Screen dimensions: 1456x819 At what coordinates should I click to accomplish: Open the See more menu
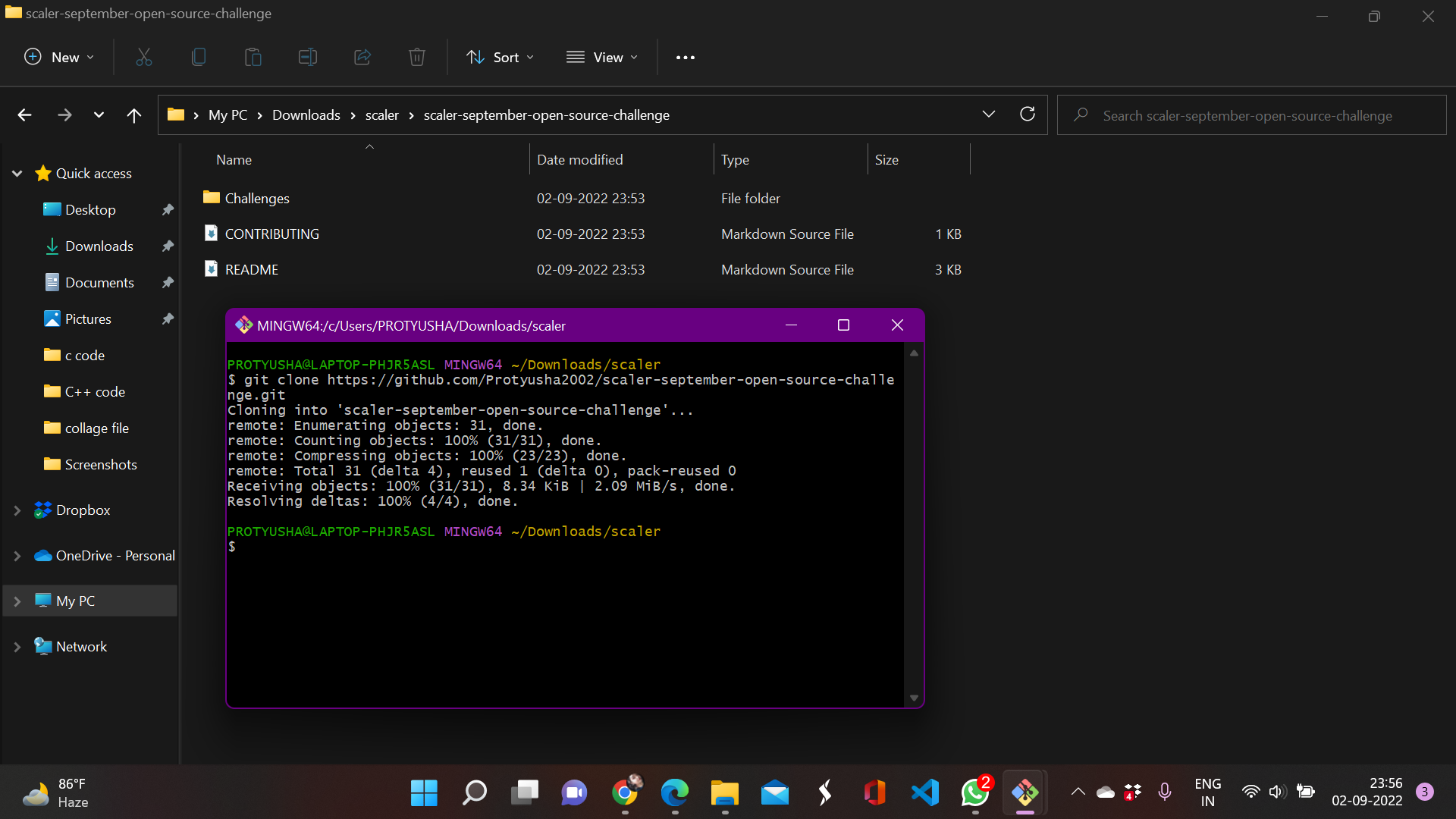[x=685, y=57]
